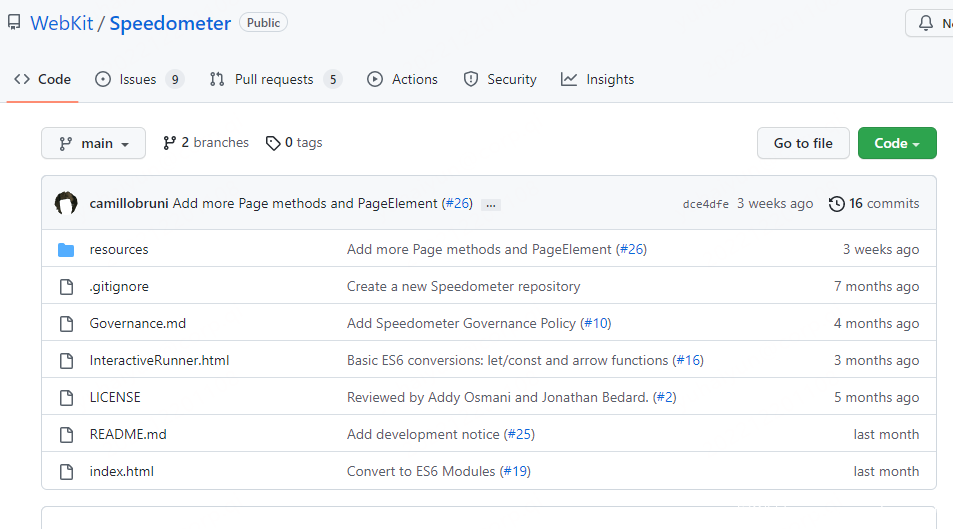The height and width of the screenshot is (529, 953).
Task: View the Insights tab
Action: (x=597, y=79)
